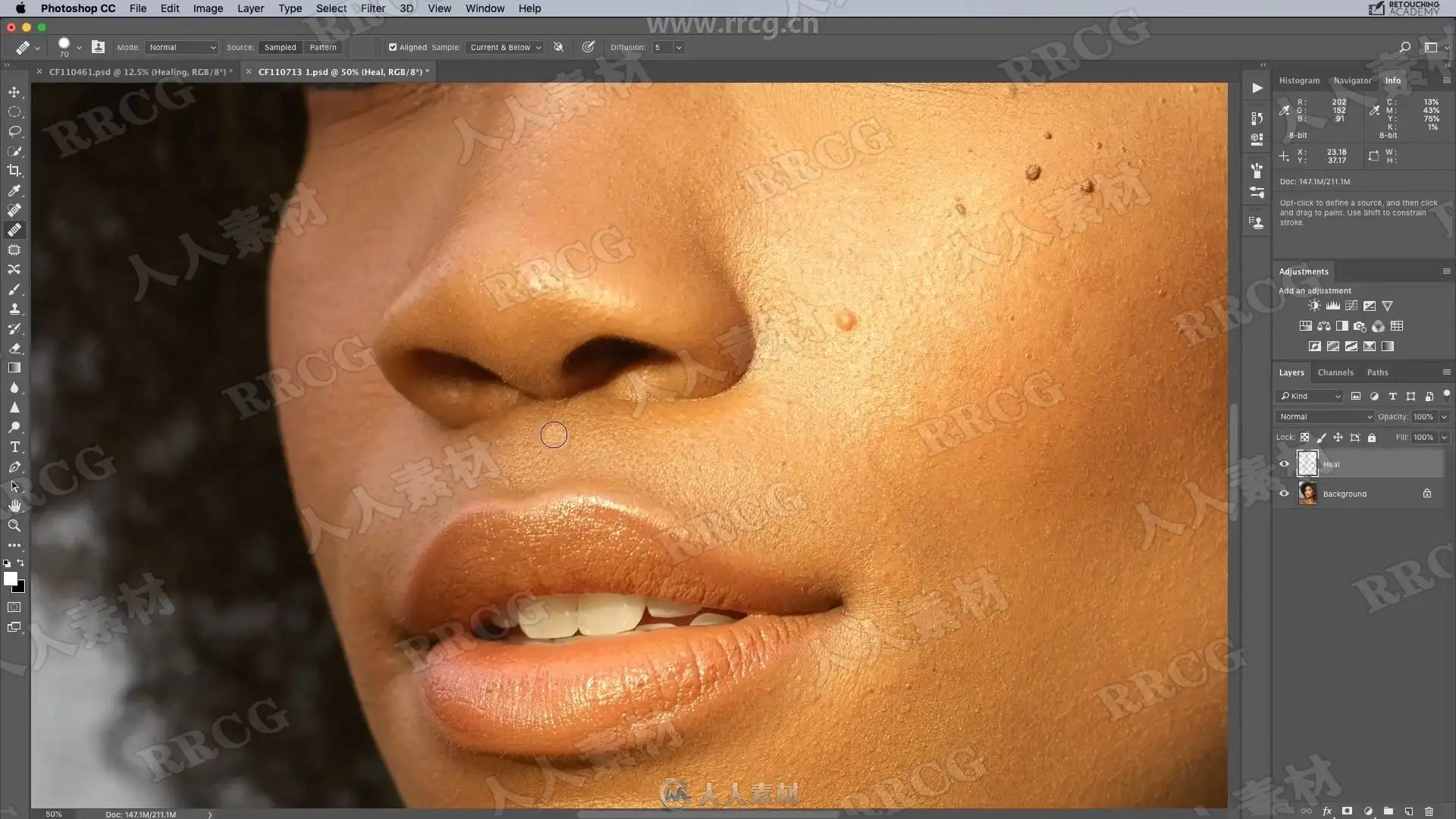Screen dimensions: 1456x819
Task: Select the Eyedropper tool
Action: point(14,190)
